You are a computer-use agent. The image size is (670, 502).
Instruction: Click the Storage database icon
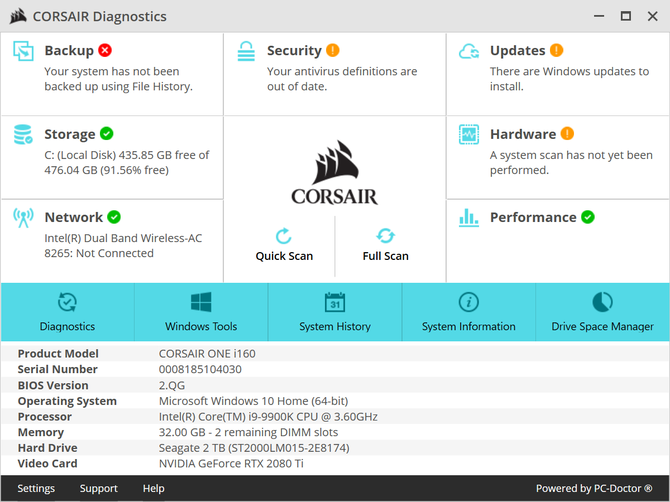point(23,134)
